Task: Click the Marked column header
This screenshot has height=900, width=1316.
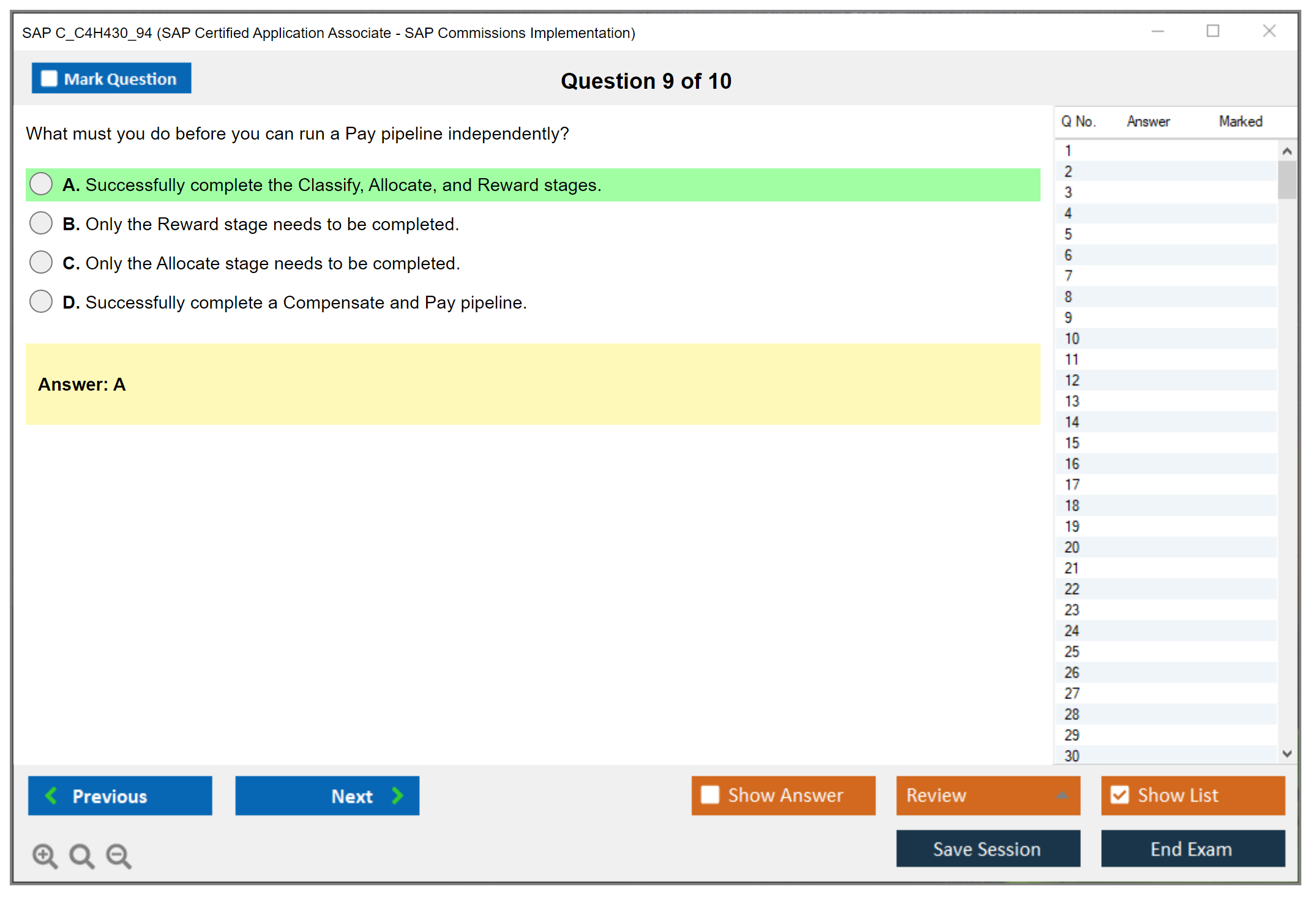Action: [x=1240, y=121]
